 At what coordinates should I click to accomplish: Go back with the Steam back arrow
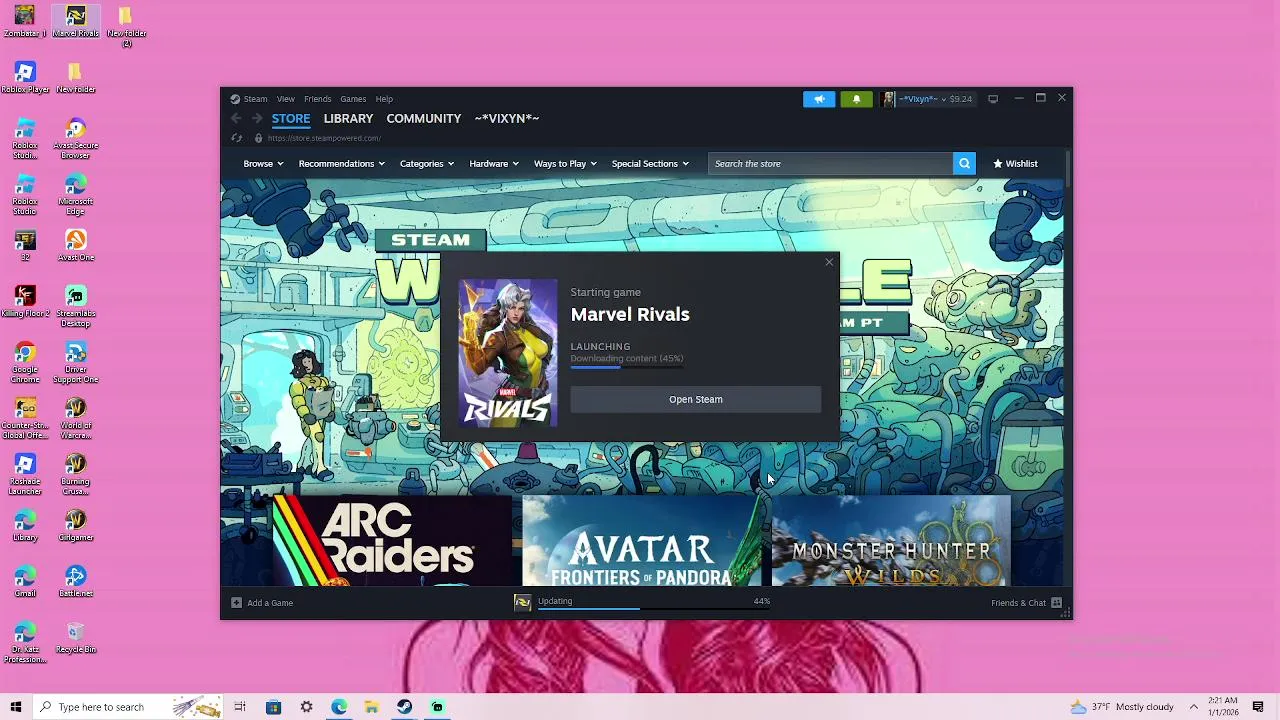click(237, 119)
